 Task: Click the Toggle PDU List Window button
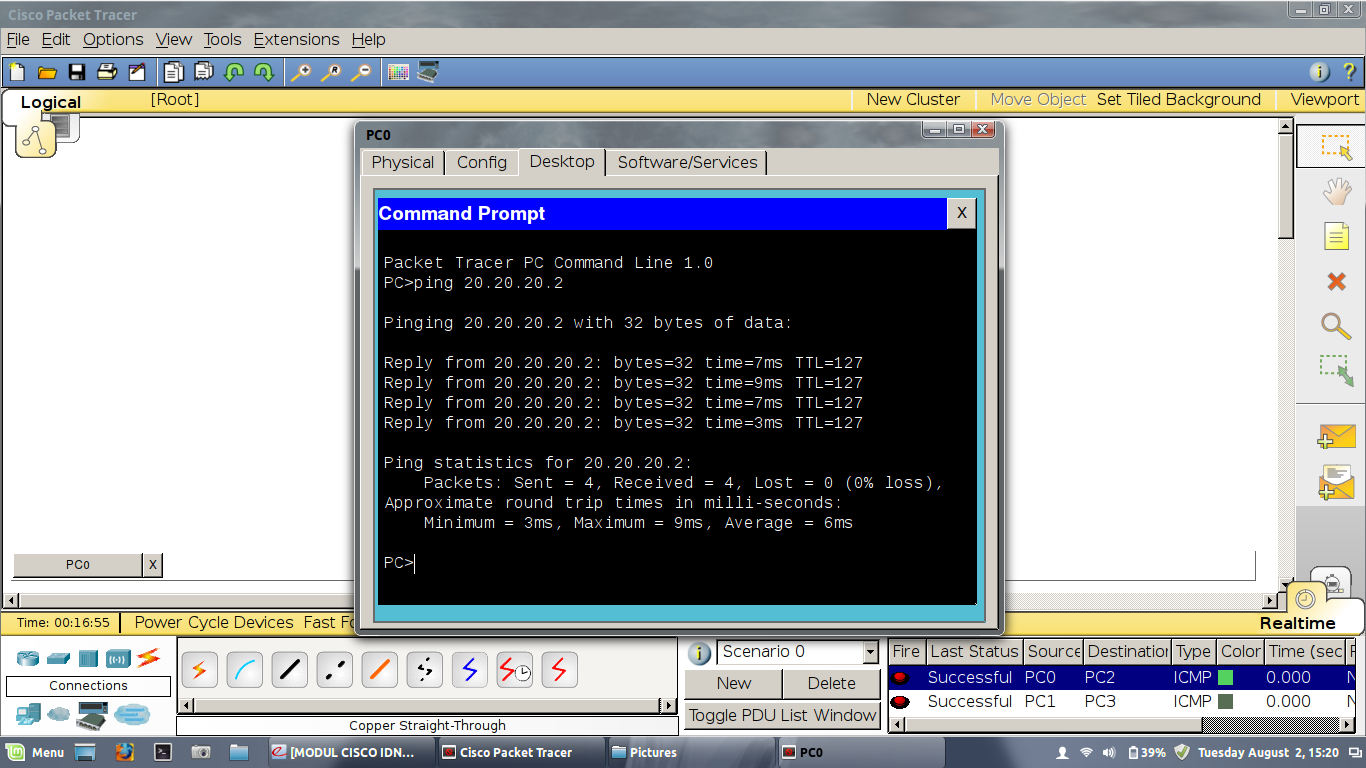coord(782,715)
